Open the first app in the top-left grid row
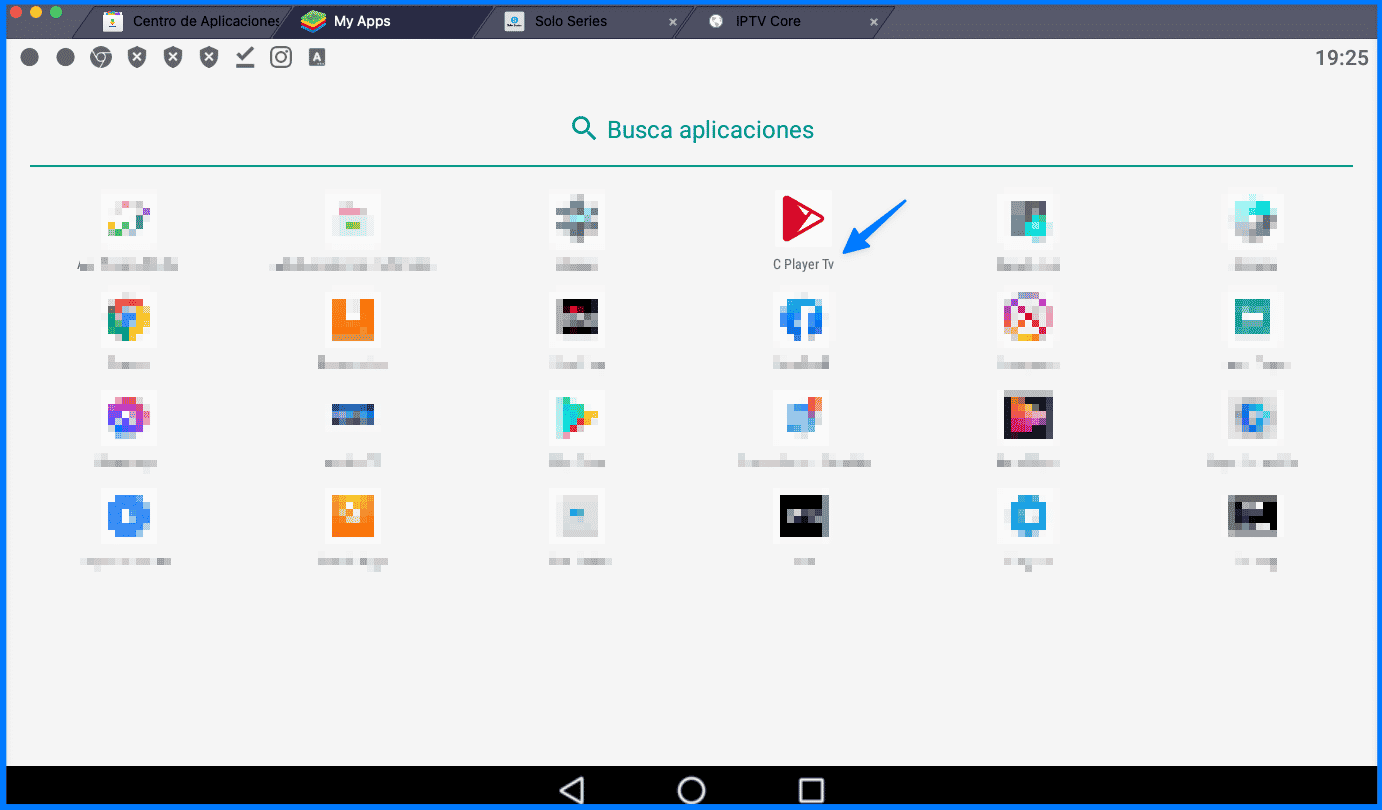This screenshot has width=1382, height=810. (128, 218)
